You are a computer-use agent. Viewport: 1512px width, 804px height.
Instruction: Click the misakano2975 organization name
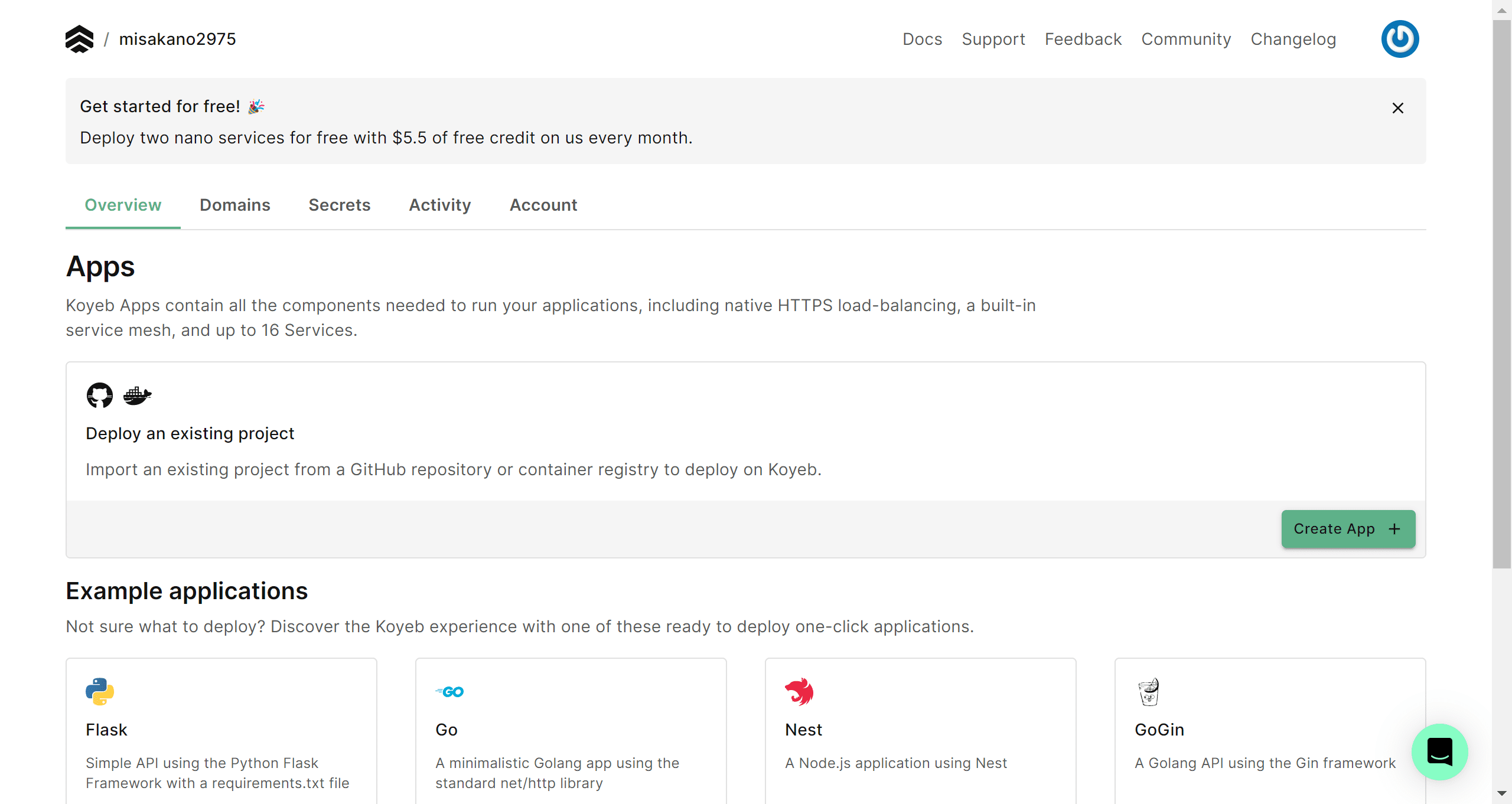click(177, 39)
